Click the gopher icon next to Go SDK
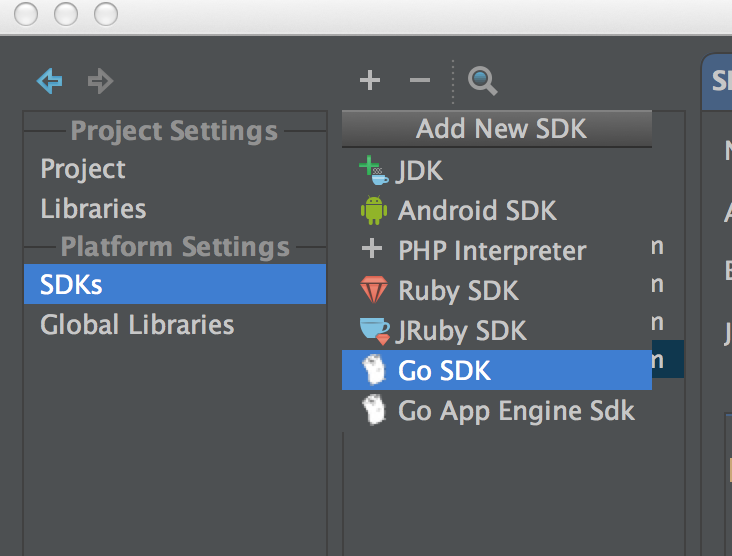Screen dimensions: 732x556 (374, 370)
